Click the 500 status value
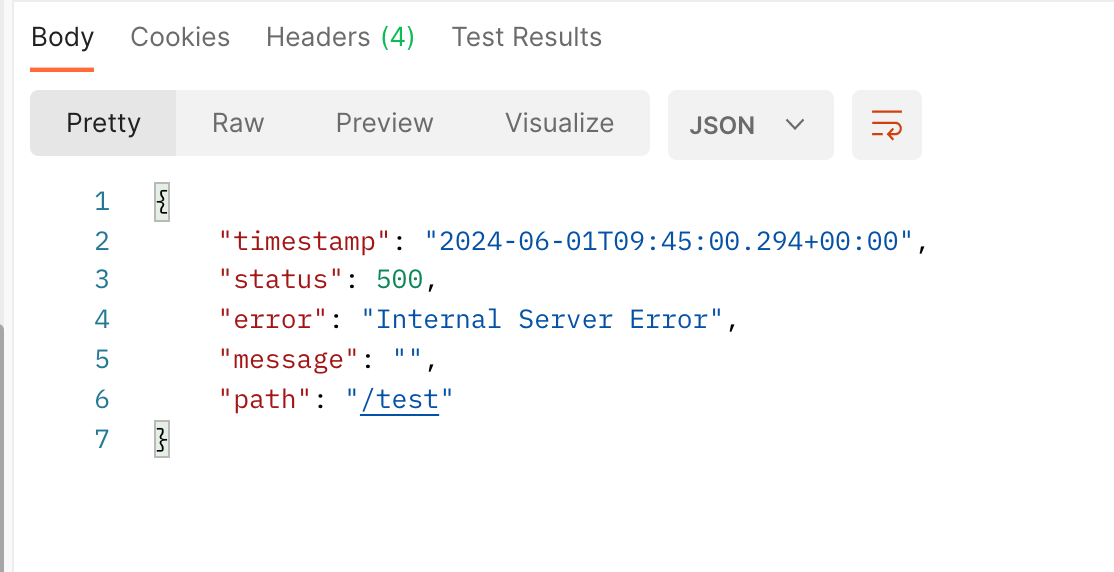The width and height of the screenshot is (1114, 572). 399,280
